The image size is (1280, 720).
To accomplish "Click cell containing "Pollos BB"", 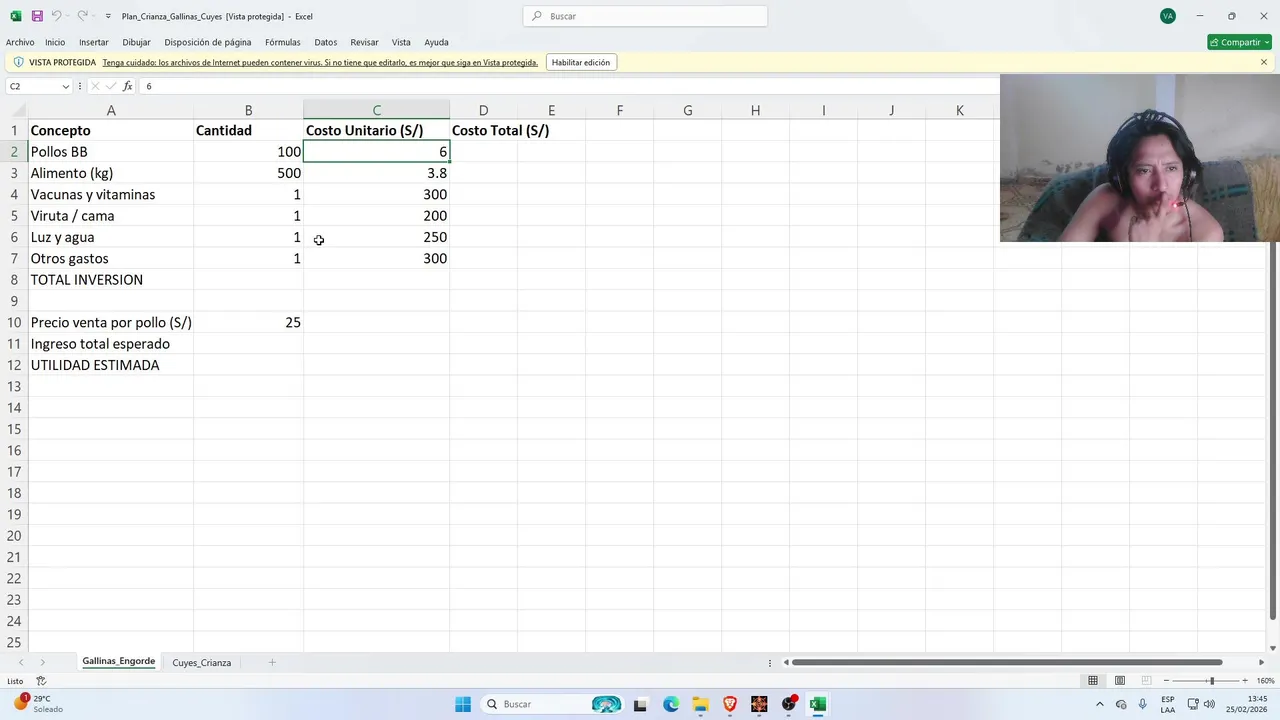I will point(111,152).
